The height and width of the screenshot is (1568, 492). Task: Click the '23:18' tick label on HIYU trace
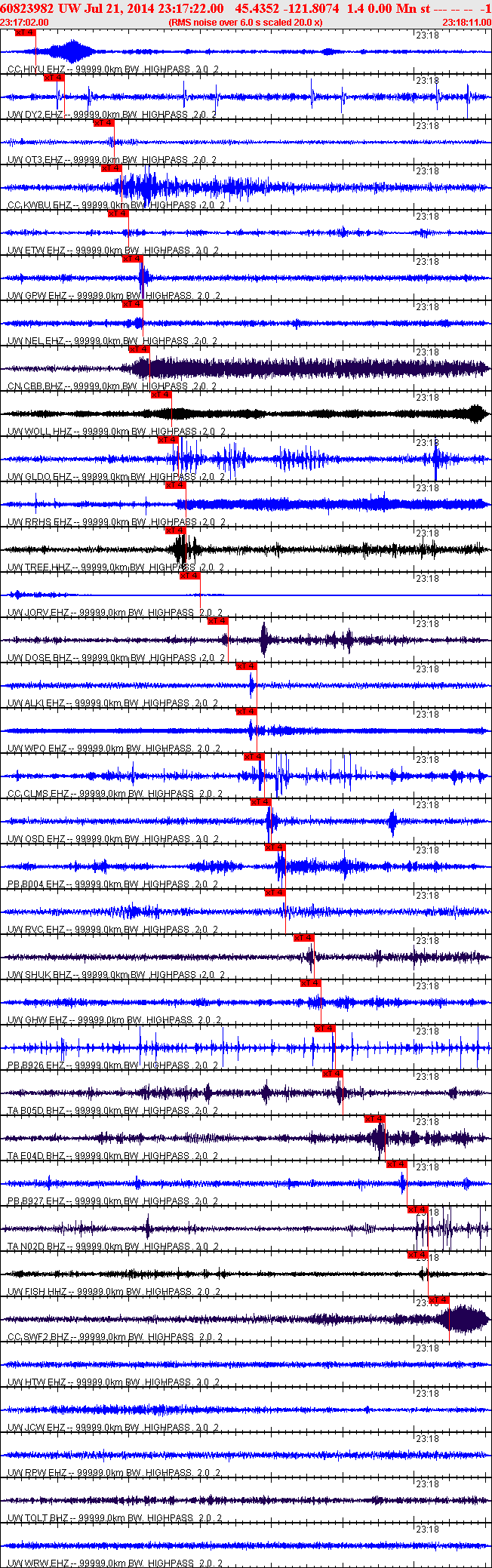[x=427, y=35]
